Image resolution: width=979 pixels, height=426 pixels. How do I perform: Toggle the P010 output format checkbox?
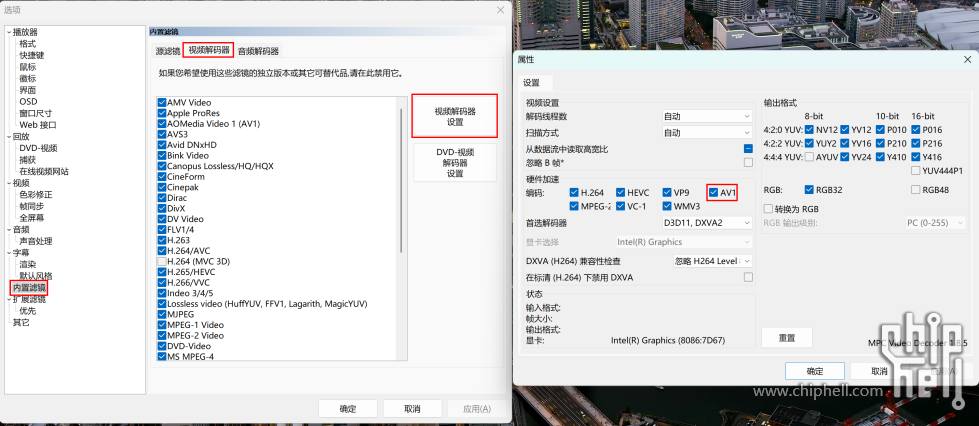(x=880, y=130)
